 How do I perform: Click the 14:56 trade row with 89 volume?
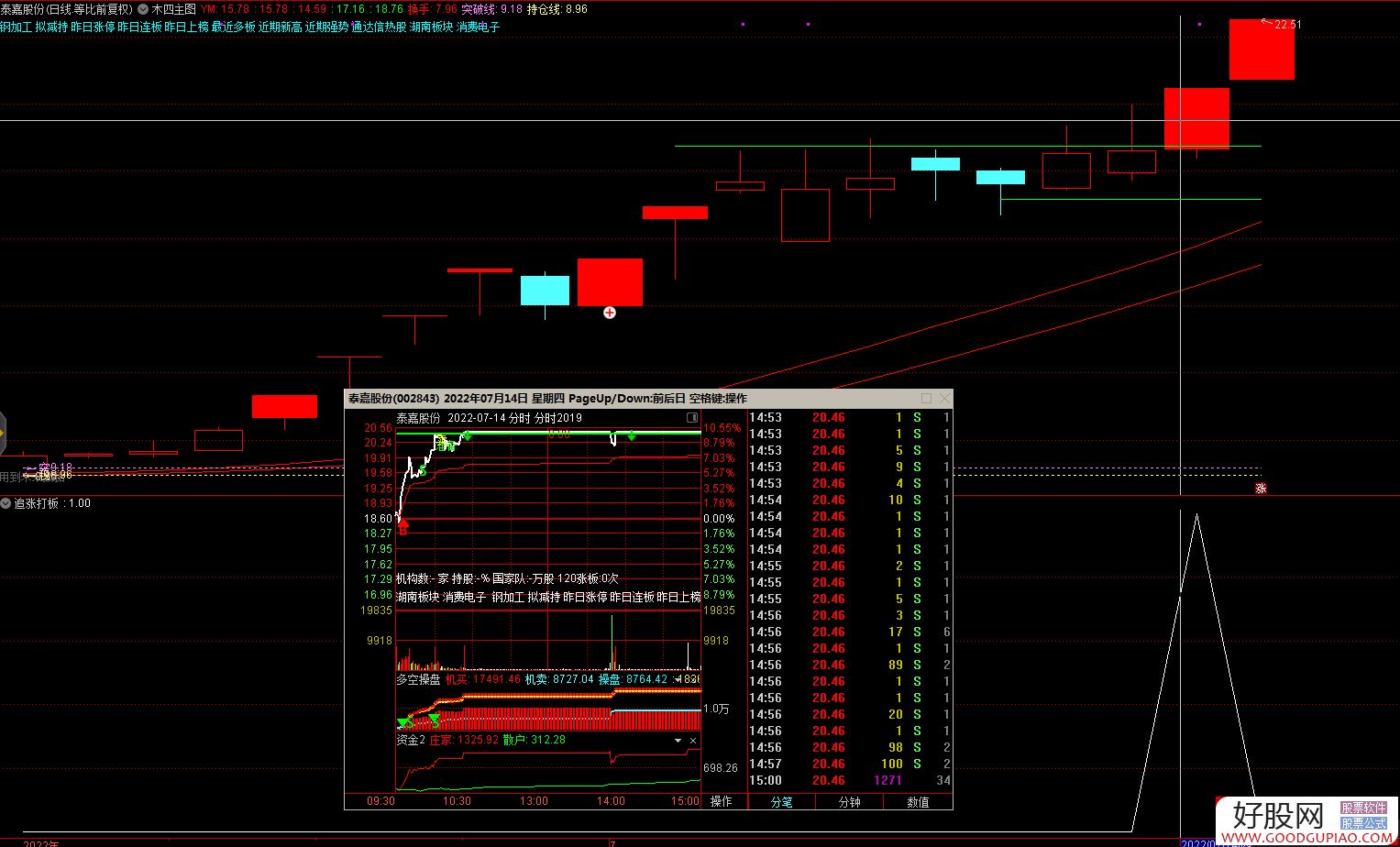(x=849, y=665)
